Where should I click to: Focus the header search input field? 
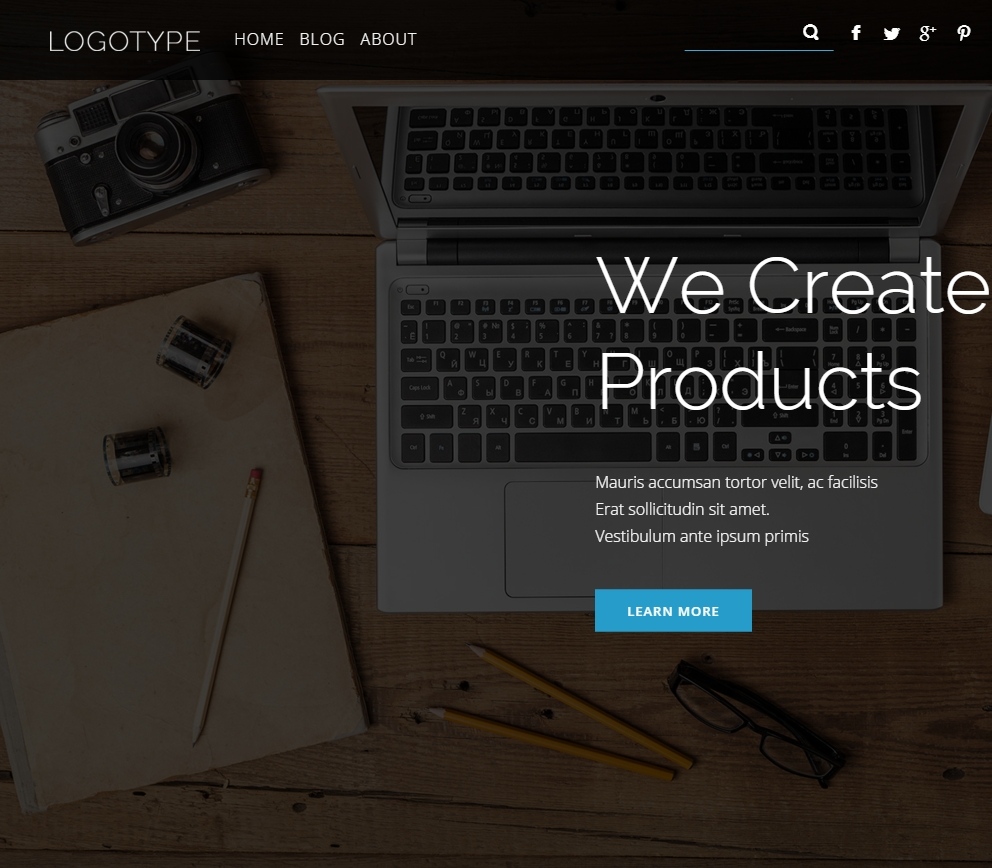click(x=743, y=34)
